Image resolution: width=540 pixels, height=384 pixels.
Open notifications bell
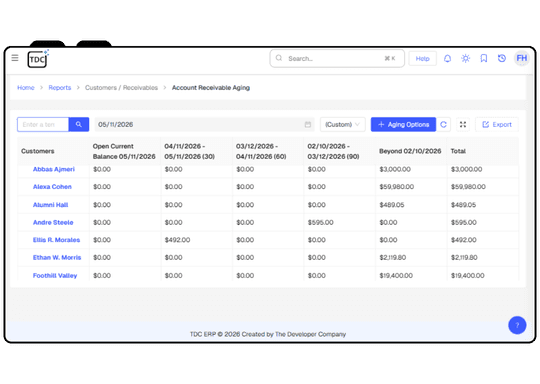click(x=447, y=59)
